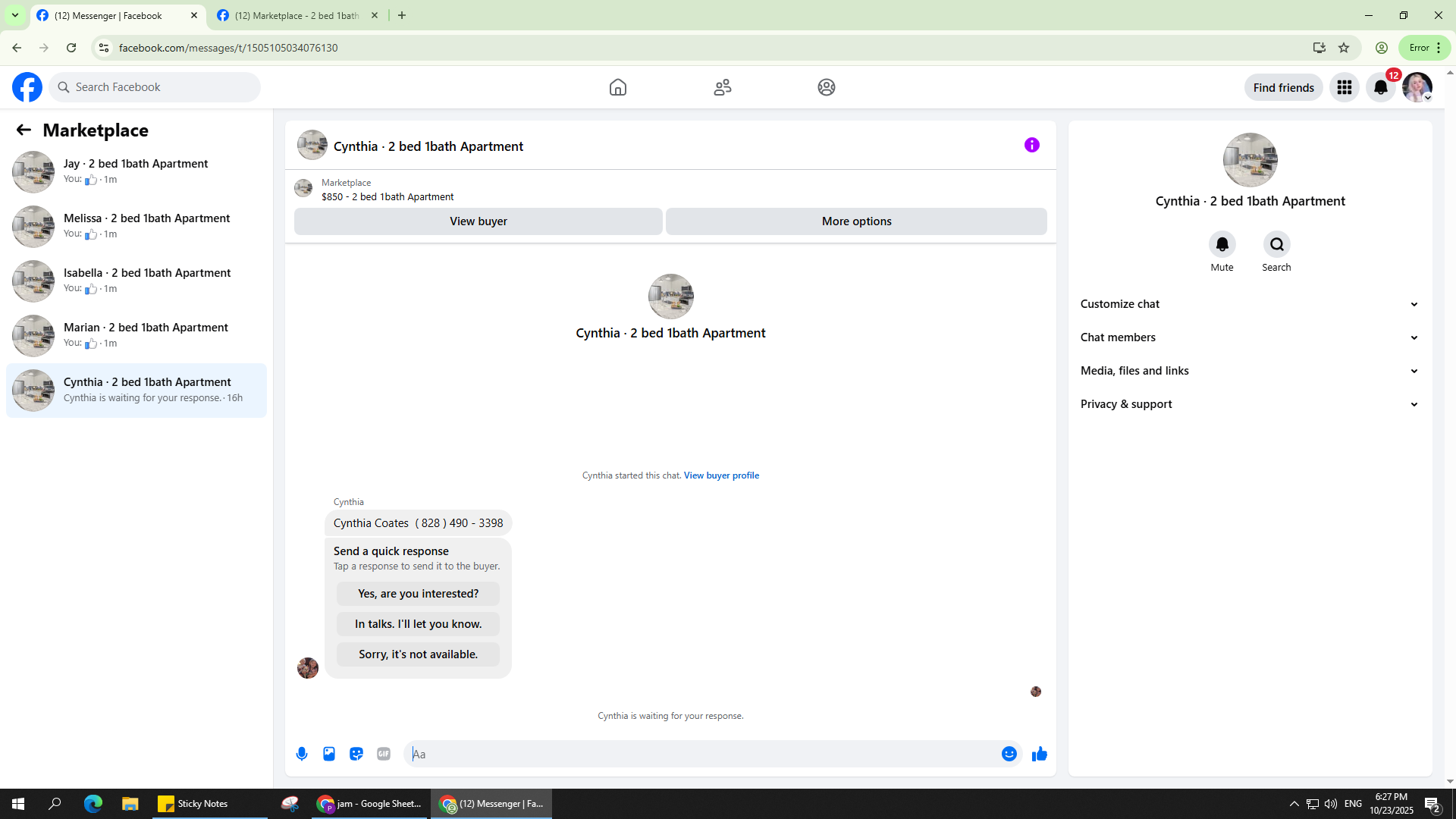Open the emoji picker in message box
Viewport: 1456px width, 819px height.
(x=1009, y=754)
